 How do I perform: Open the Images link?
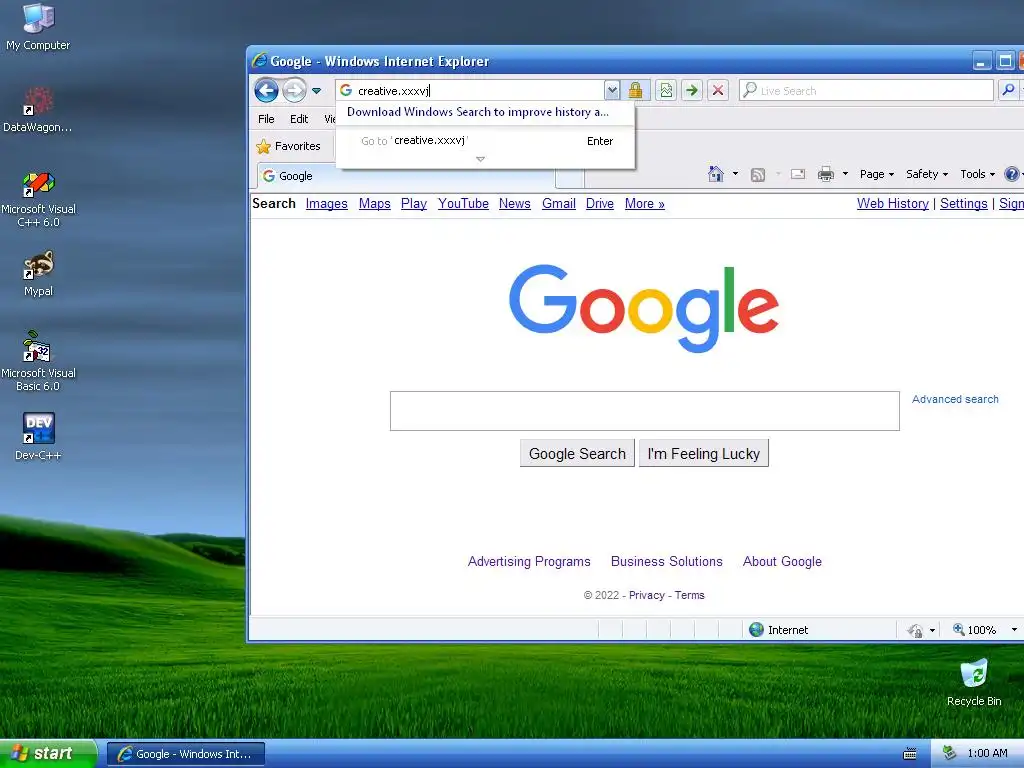tap(327, 204)
